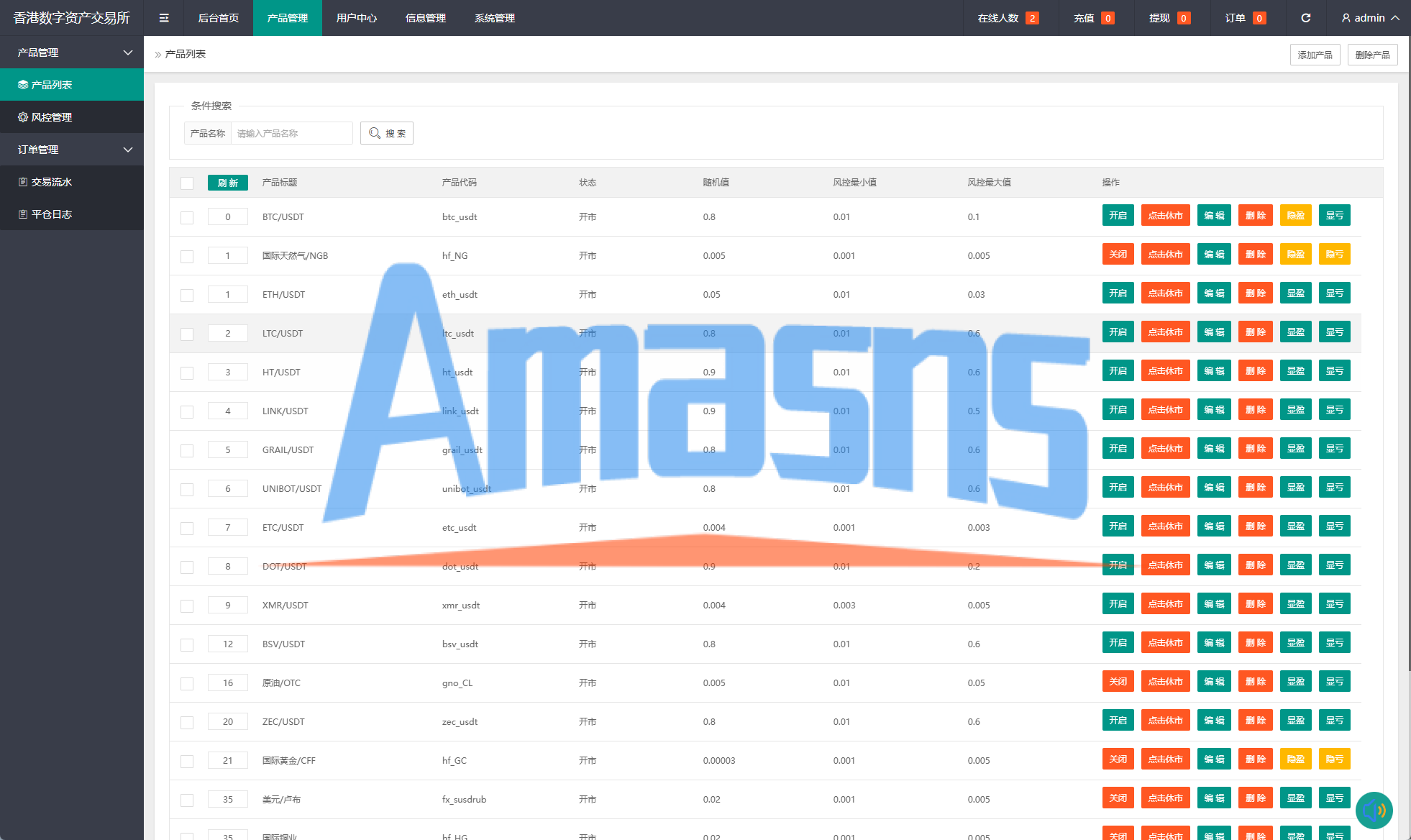Open 交易流水 in sidebar
This screenshot has width=1411, height=840.
[50, 182]
